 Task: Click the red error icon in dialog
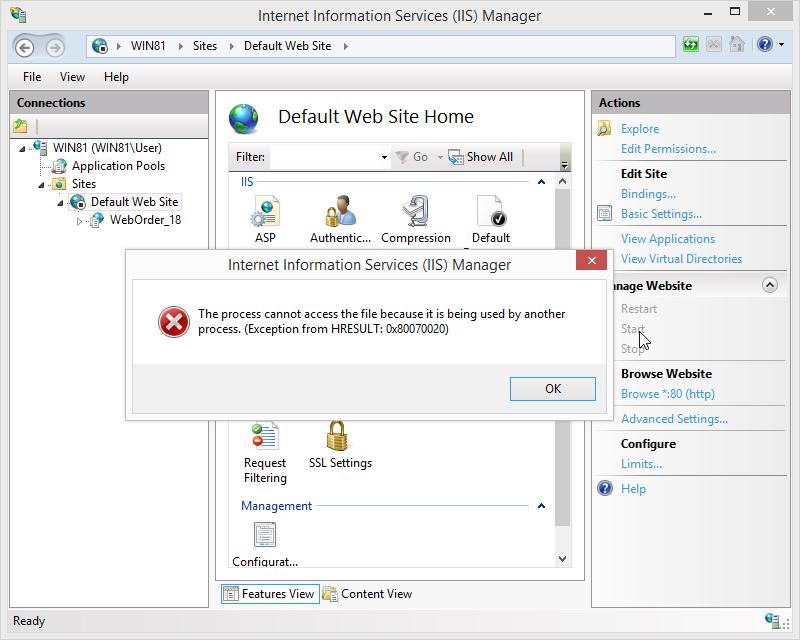173,322
